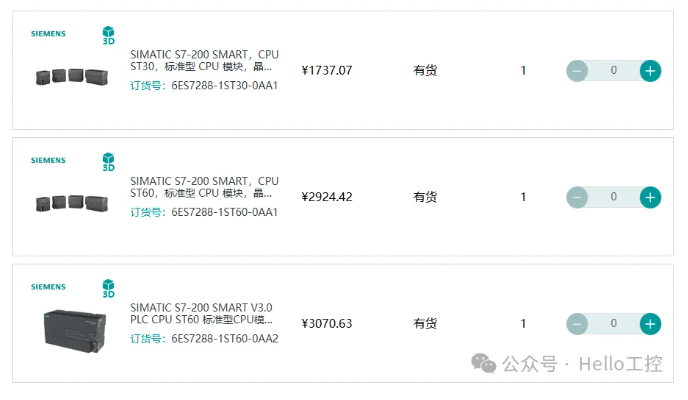
Task: Increase quantity of CPU ST30 with plus
Action: pyautogui.click(x=650, y=71)
